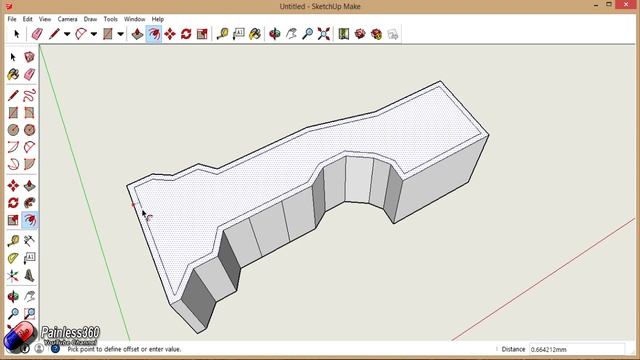
Task: Pick Scale tool in the Large Tool Set
Action: (x=13, y=220)
